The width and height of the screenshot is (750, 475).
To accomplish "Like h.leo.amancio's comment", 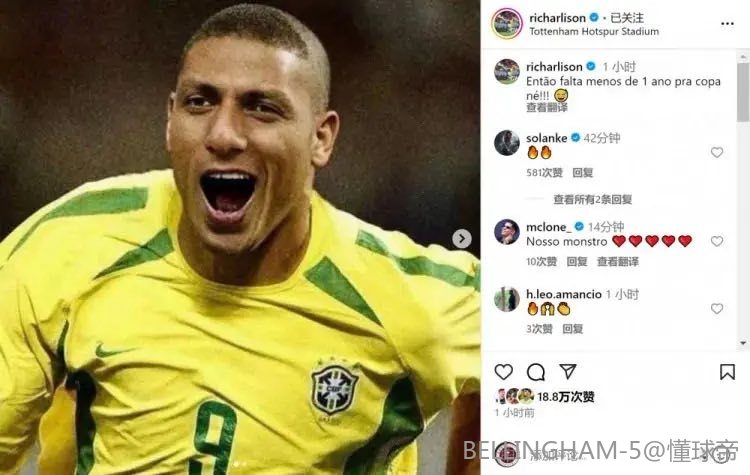I will tap(717, 309).
